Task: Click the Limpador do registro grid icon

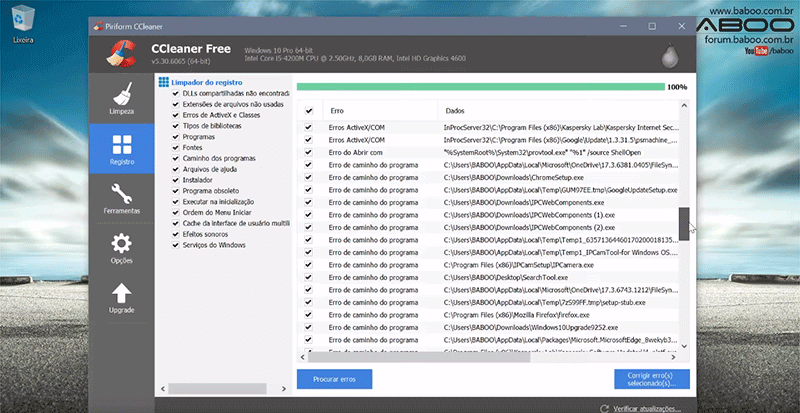Action: tap(163, 82)
